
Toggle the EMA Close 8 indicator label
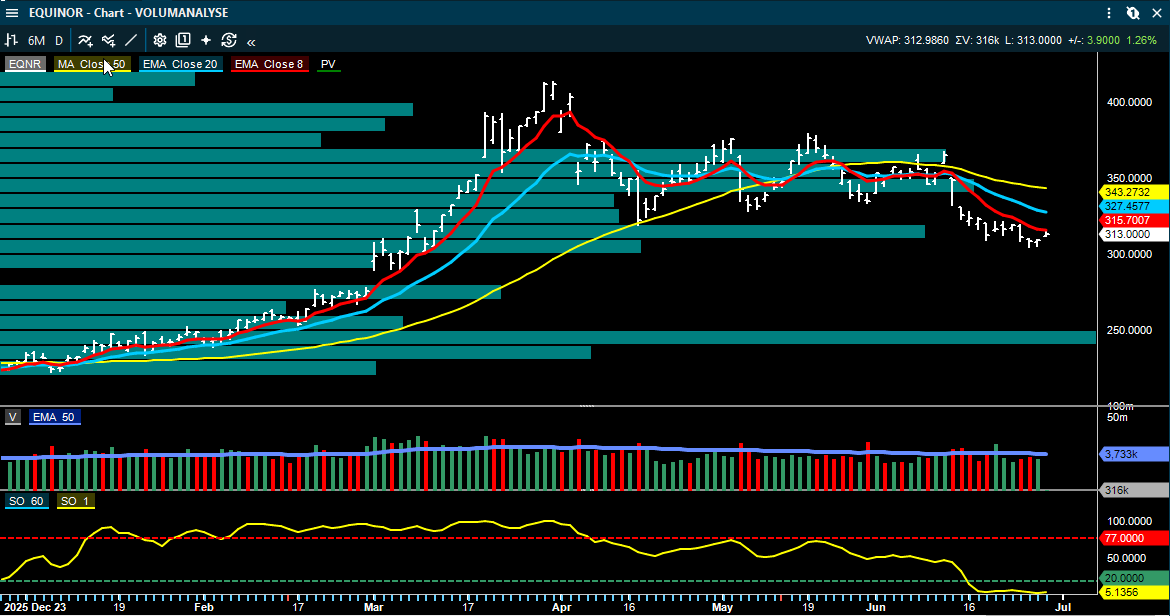pos(269,64)
